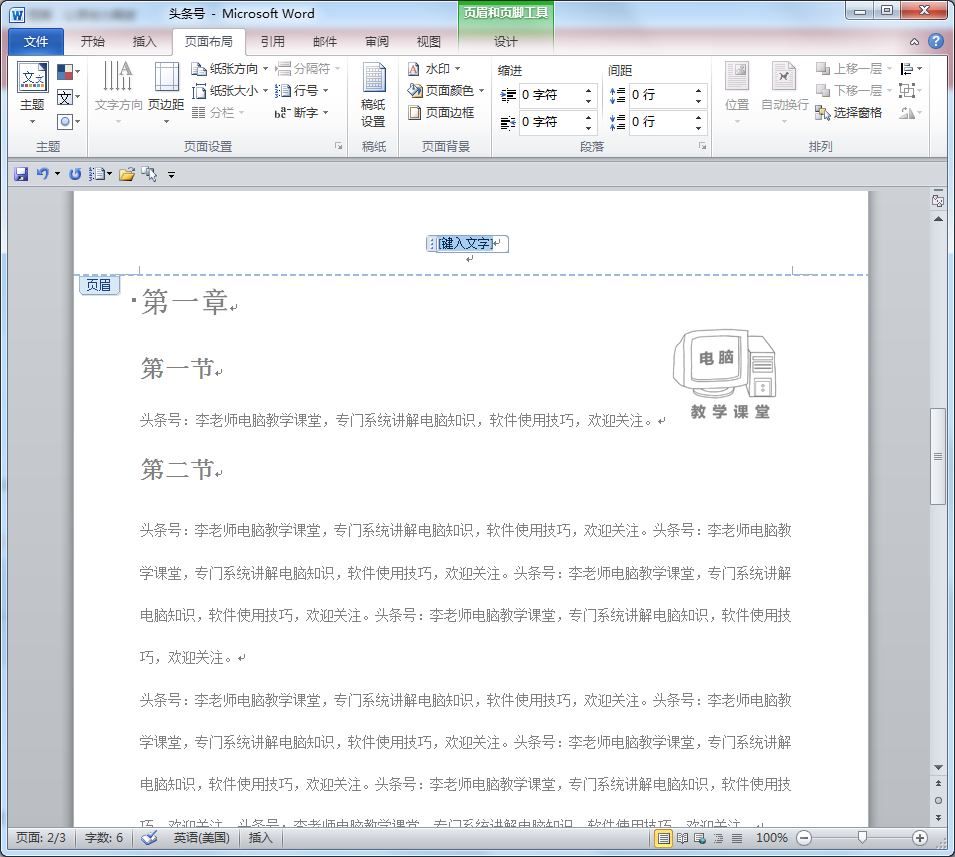Open theme fonts dropdown
This screenshot has height=857, width=955.
tap(68, 97)
